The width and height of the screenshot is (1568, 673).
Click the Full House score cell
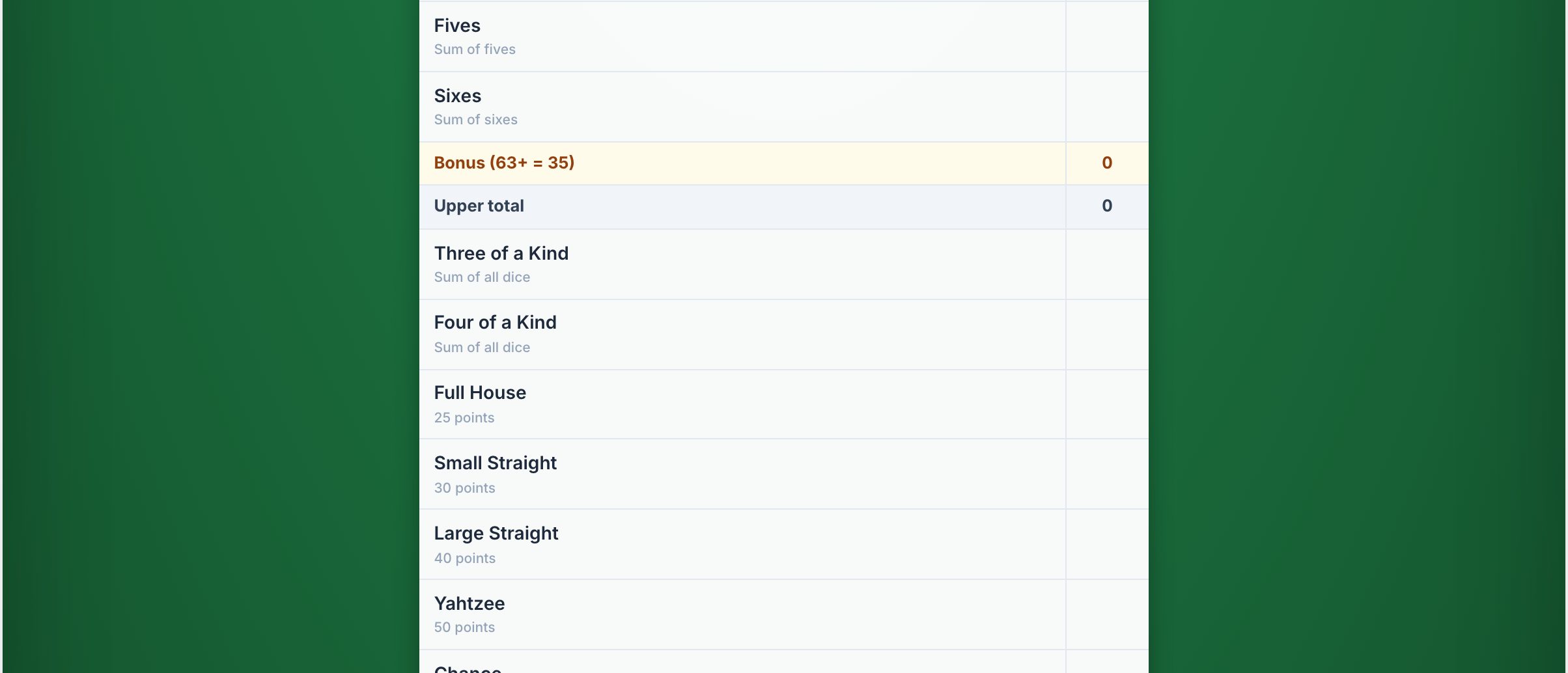tap(1107, 404)
